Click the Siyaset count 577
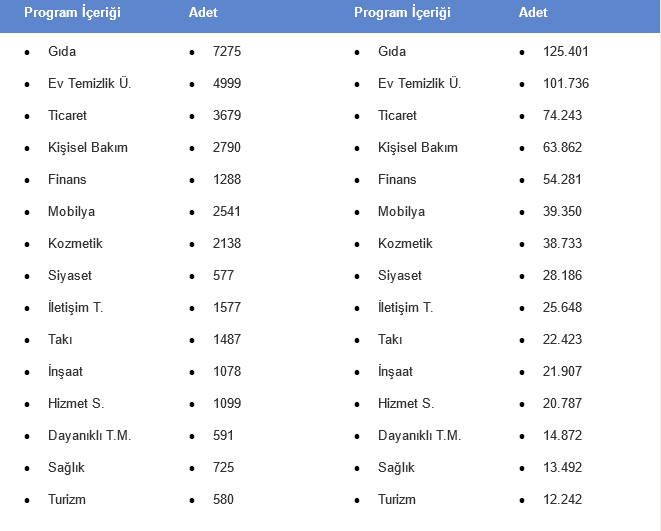The width and height of the screenshot is (661, 531). (x=223, y=275)
